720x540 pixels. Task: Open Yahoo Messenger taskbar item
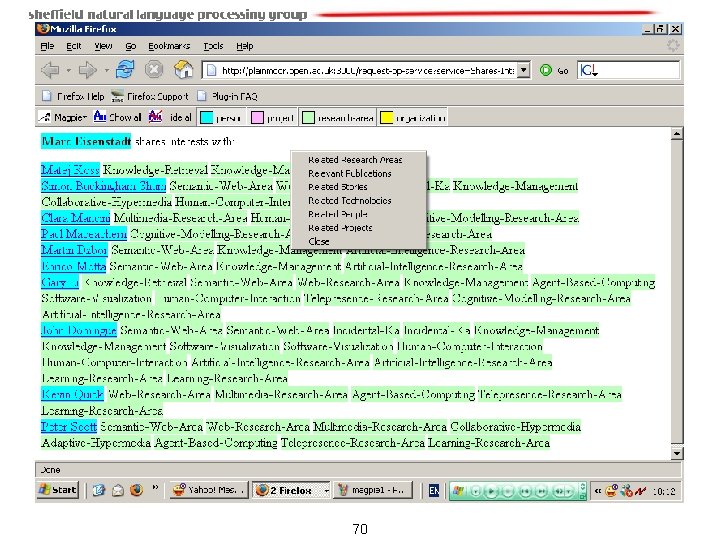click(x=209, y=490)
